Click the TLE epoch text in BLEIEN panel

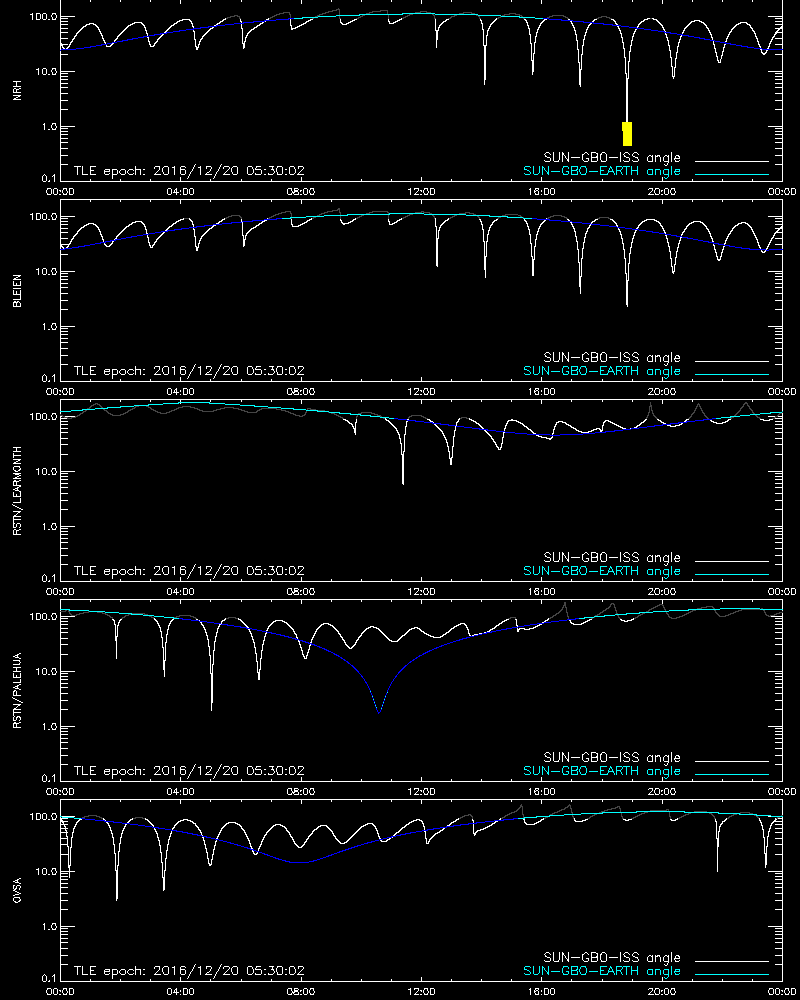pos(189,371)
